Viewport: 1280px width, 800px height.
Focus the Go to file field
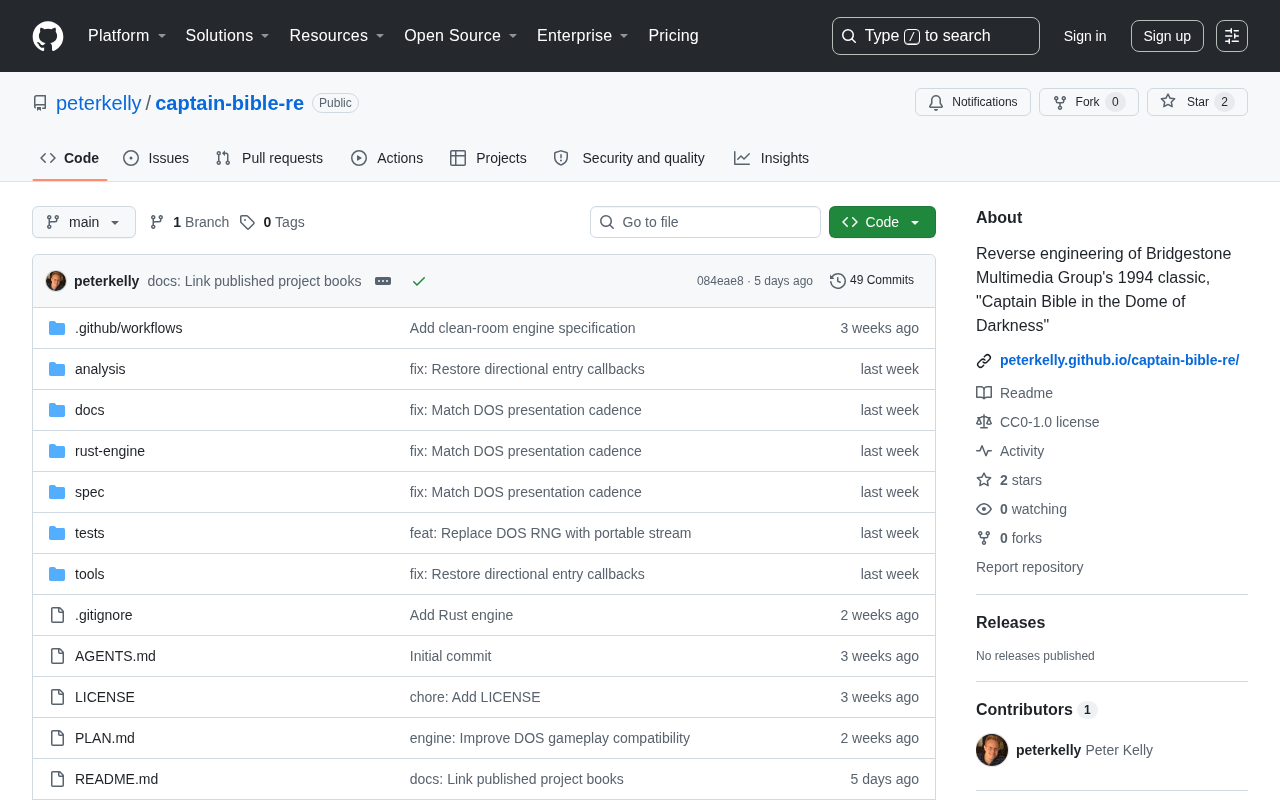pyautogui.click(x=705, y=222)
